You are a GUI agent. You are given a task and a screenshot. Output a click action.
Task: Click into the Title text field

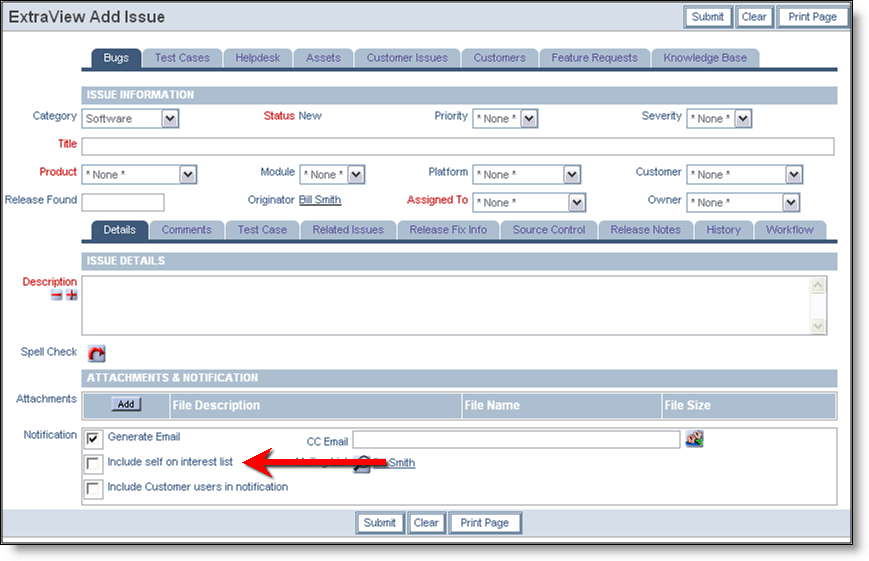coord(458,146)
